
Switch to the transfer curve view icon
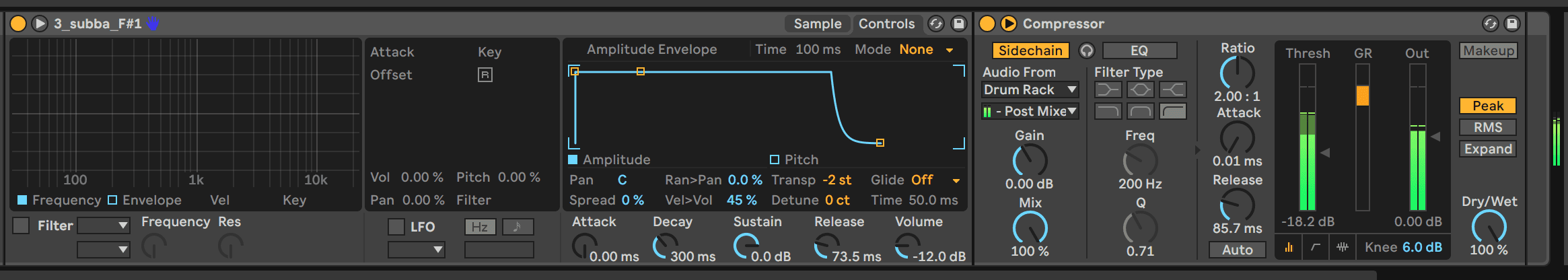[1316, 247]
